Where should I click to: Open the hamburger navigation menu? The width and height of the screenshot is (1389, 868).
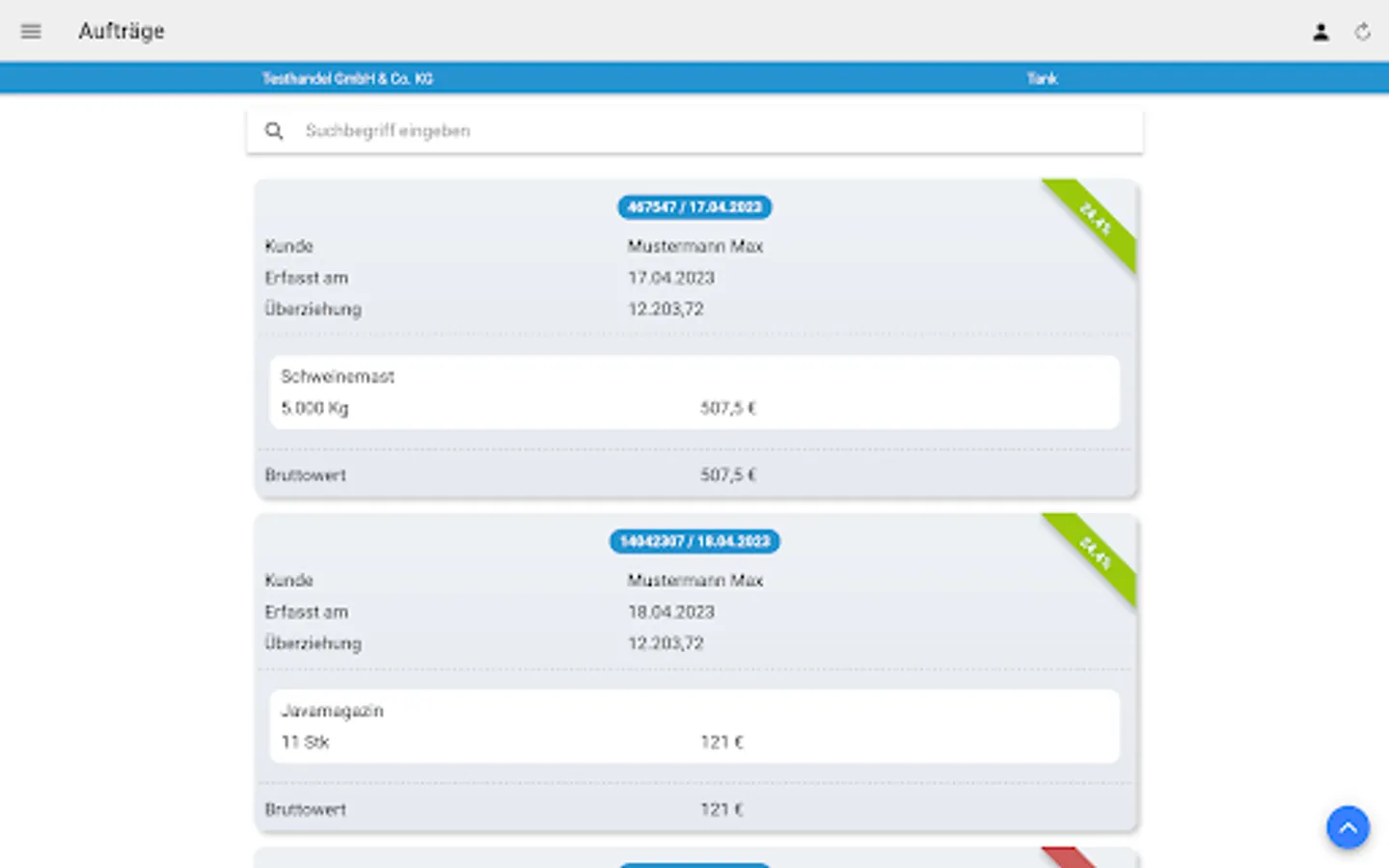coord(31,31)
